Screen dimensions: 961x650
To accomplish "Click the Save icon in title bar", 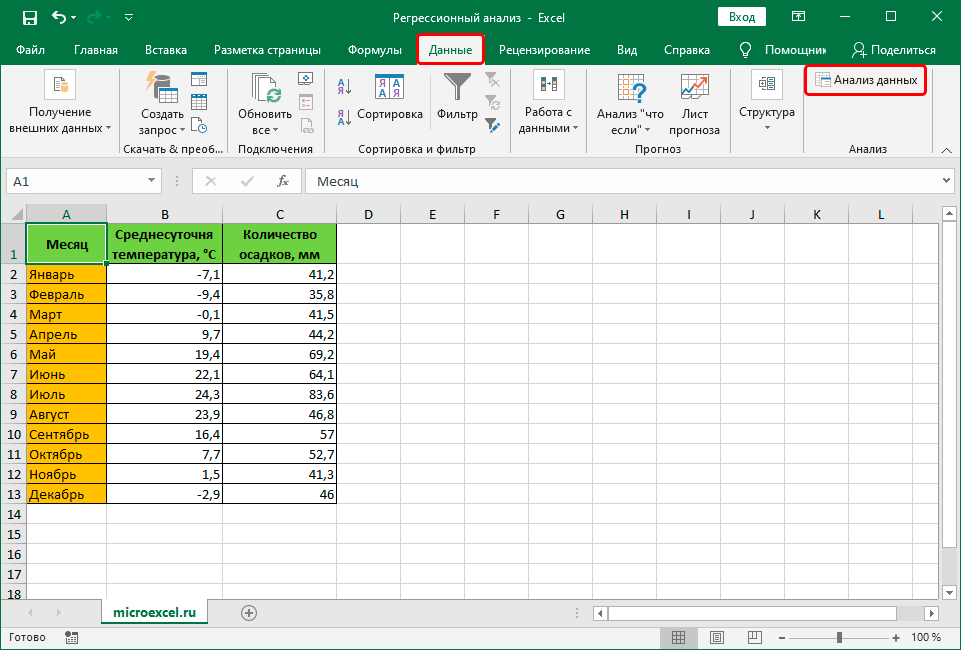I will [29, 18].
